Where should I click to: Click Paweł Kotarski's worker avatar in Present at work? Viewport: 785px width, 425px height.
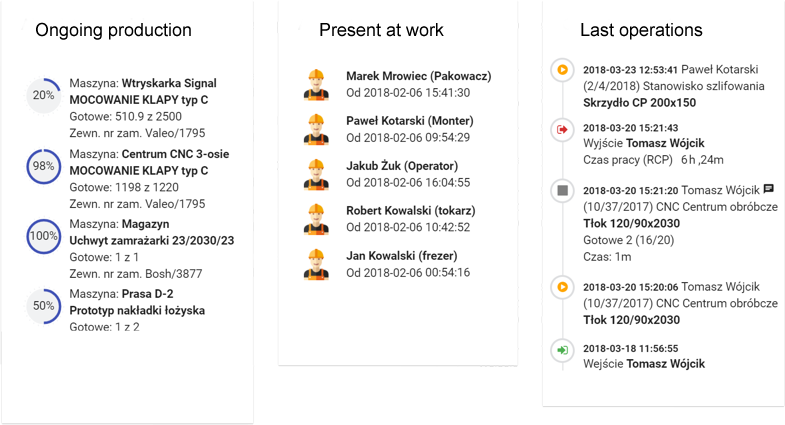click(316, 130)
